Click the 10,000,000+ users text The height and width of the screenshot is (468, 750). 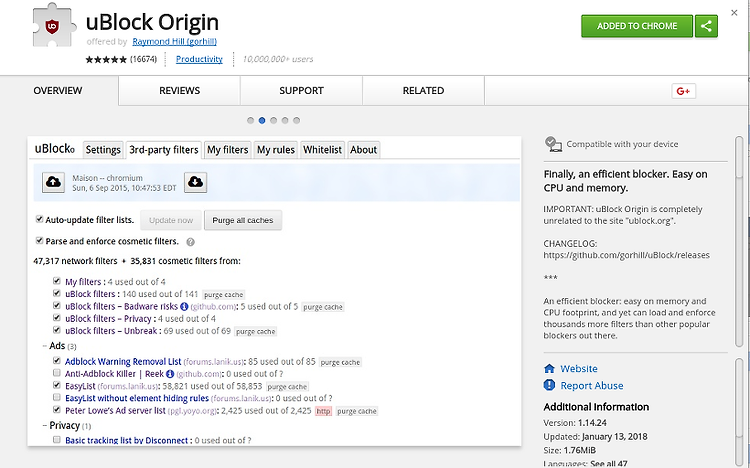[278, 59]
